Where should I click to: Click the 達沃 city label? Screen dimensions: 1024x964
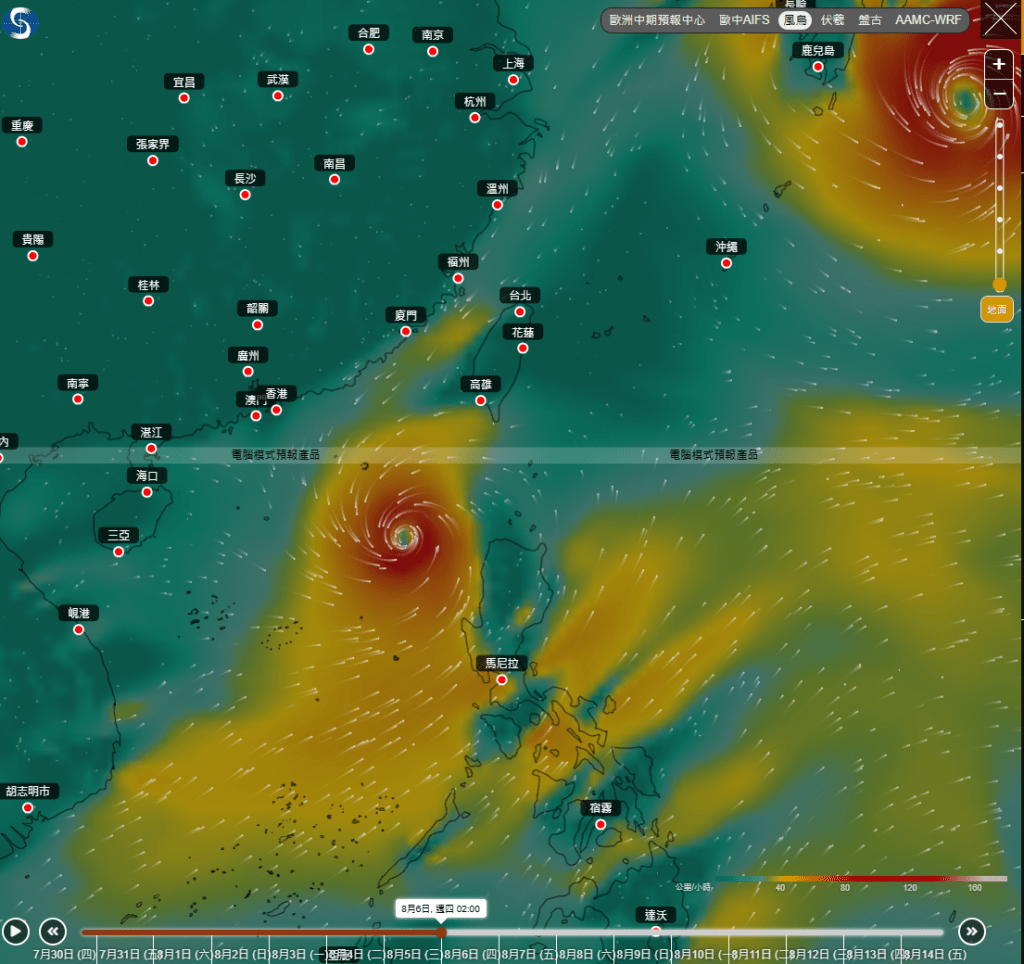pyautogui.click(x=656, y=915)
